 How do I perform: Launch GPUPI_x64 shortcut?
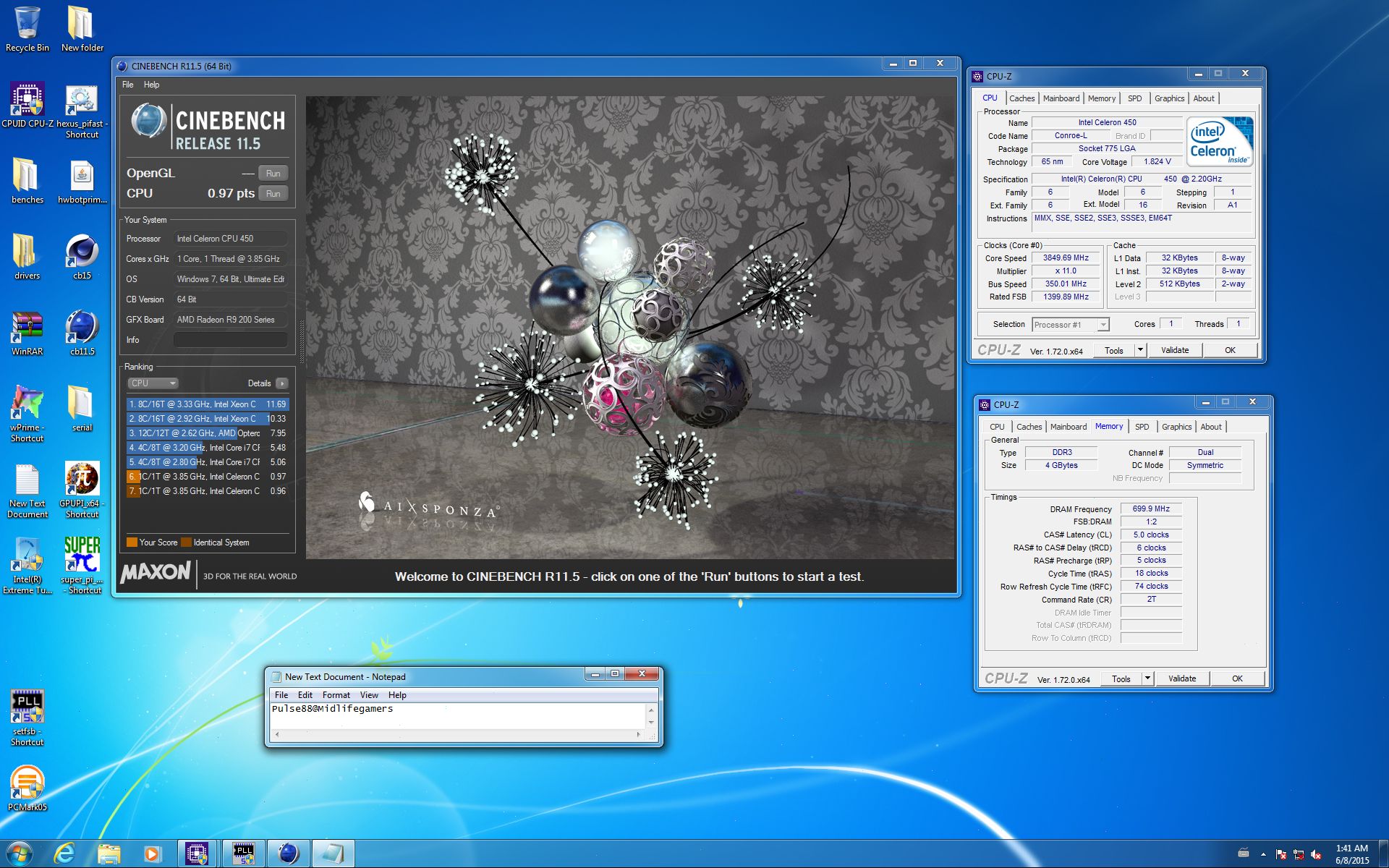(82, 490)
